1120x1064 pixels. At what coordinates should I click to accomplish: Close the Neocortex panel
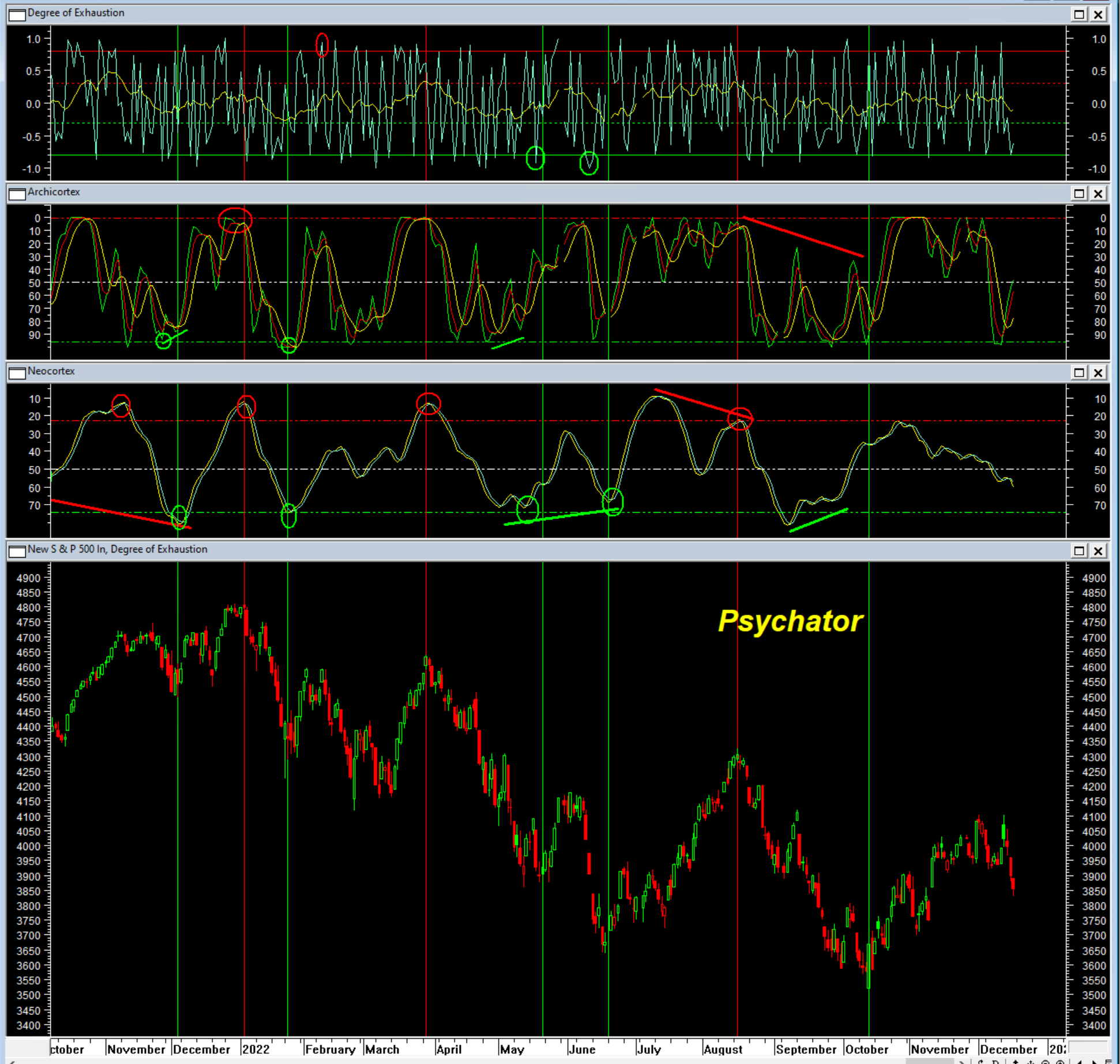coord(1099,373)
